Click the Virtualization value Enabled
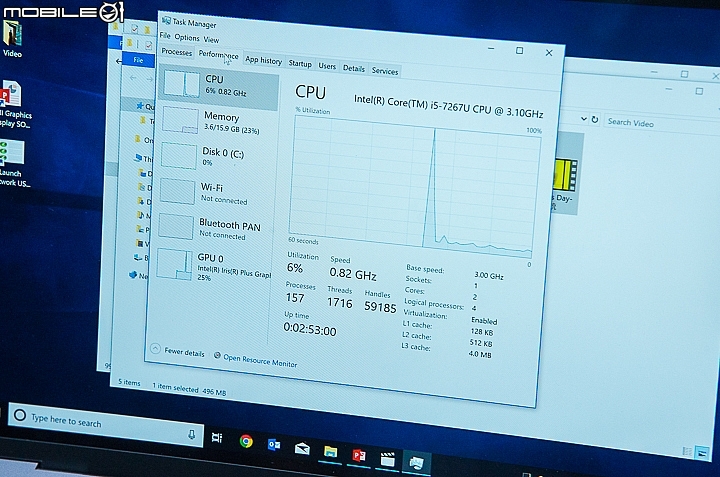This screenshot has width=720, height=477. tap(484, 320)
